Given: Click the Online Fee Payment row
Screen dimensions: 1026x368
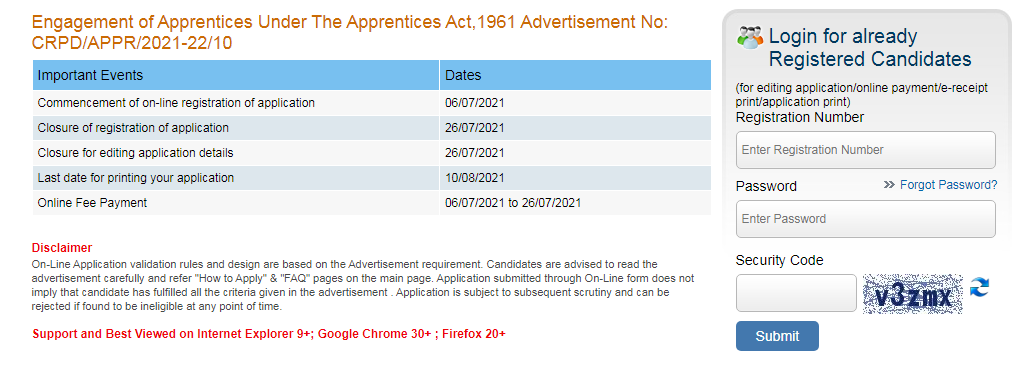Looking at the screenshot, I should coord(372,203).
